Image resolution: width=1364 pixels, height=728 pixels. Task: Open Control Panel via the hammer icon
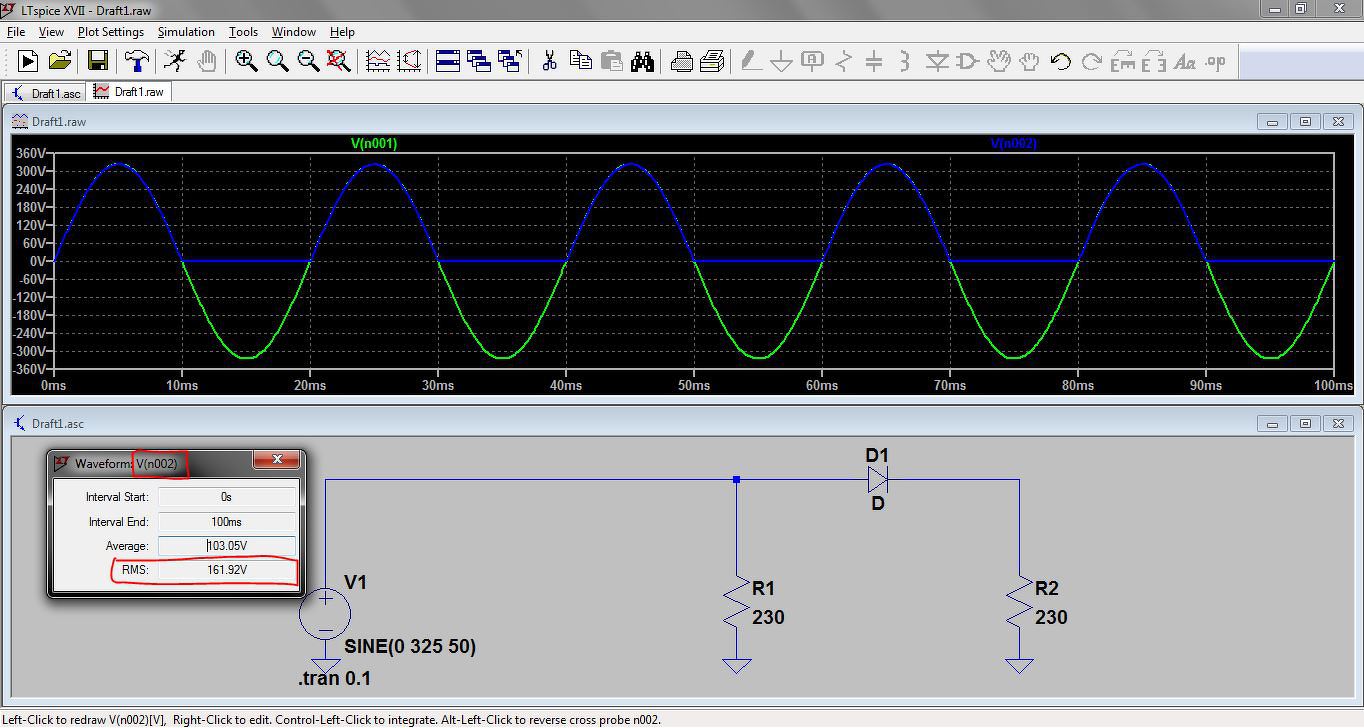[x=136, y=62]
